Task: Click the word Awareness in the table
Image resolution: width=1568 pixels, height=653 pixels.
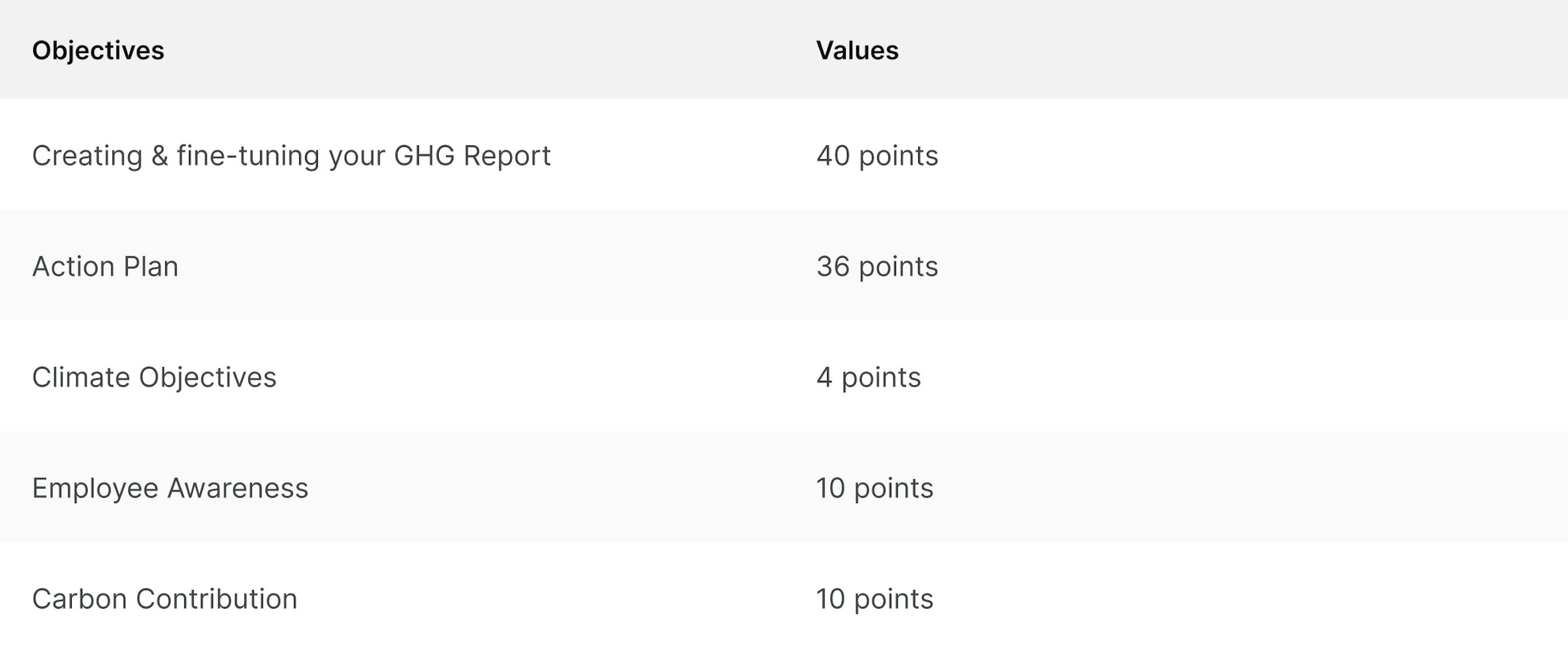Action: click(237, 489)
